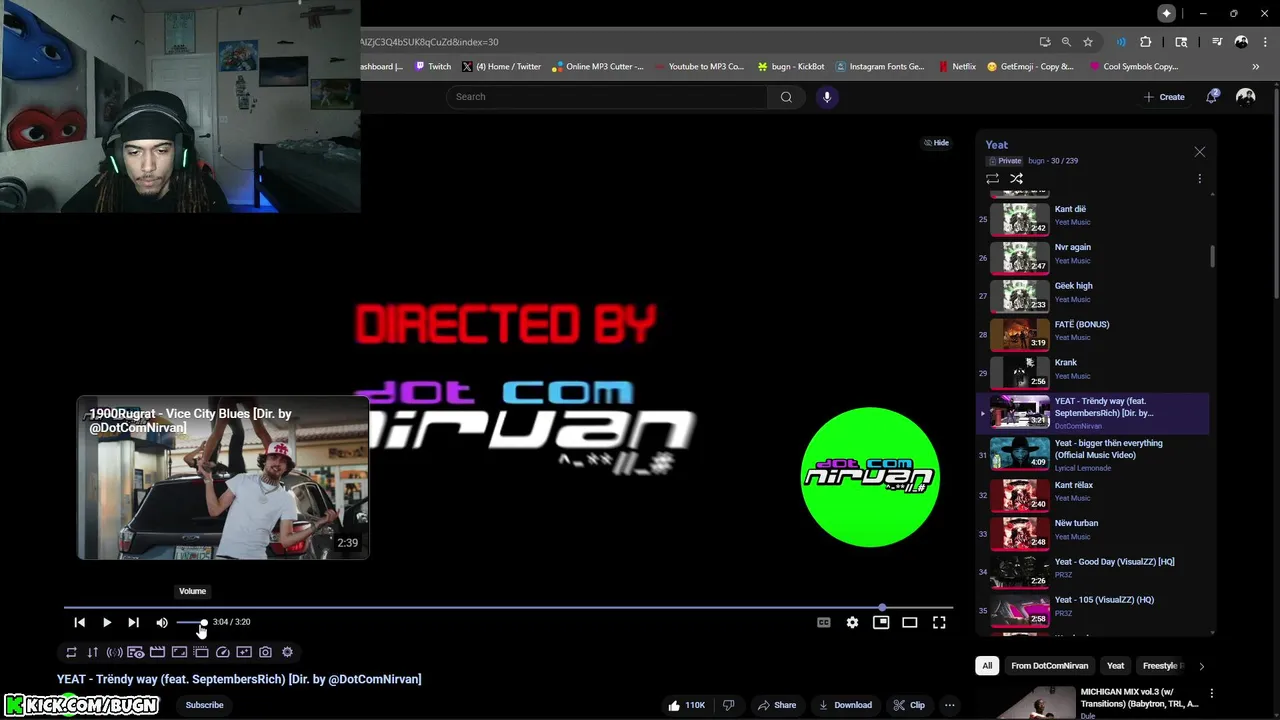Skip to previous playlist video
The width and height of the screenshot is (1280, 720).
(x=80, y=622)
